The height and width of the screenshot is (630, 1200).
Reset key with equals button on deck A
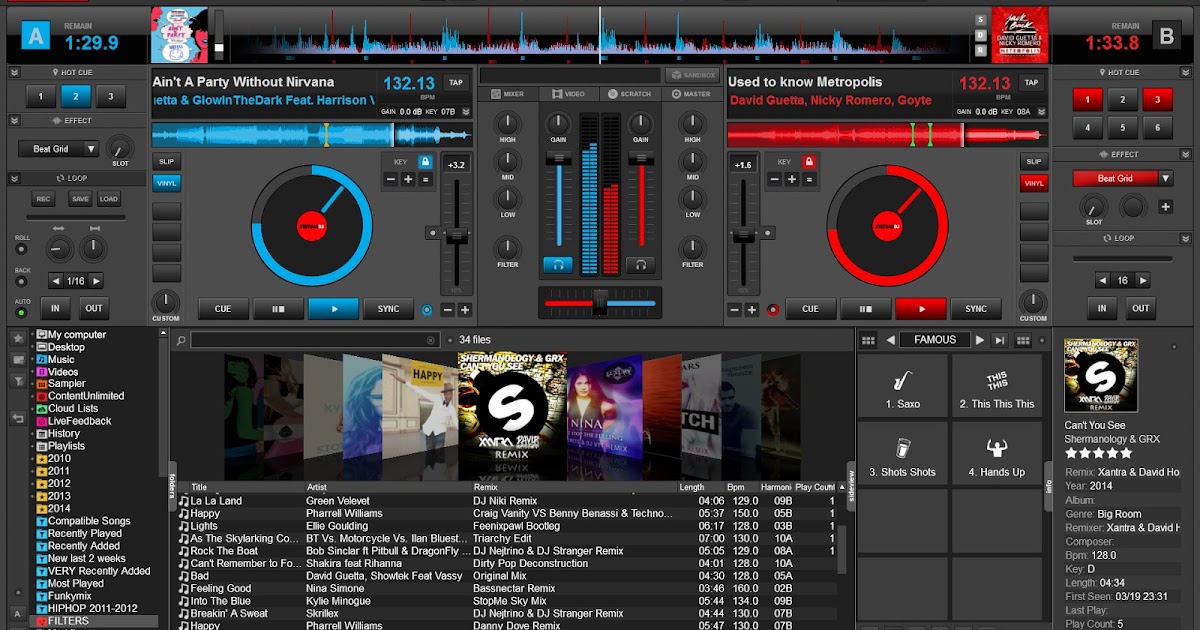[425, 179]
